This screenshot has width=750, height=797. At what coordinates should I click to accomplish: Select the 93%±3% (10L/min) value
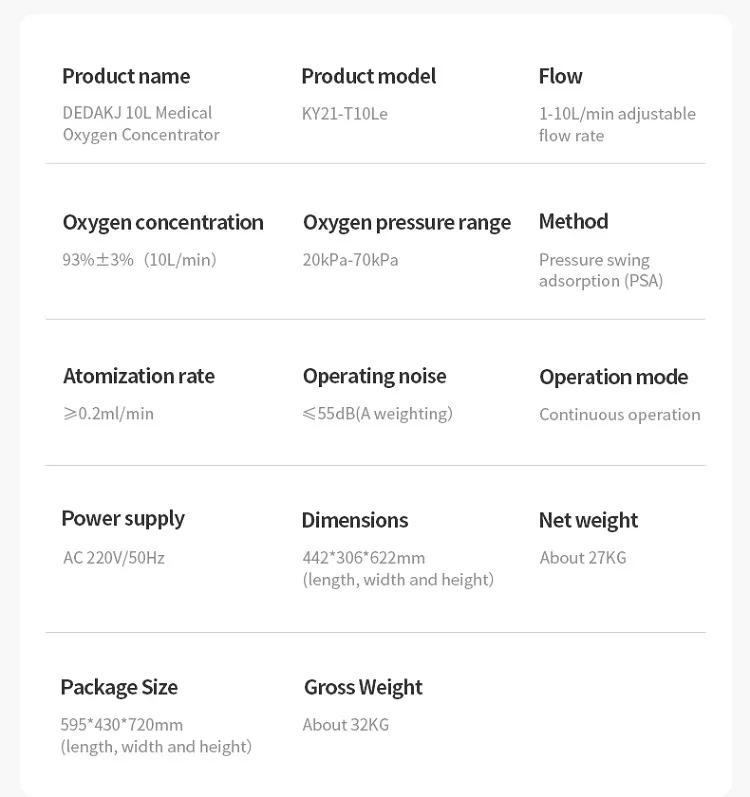[x=139, y=260]
